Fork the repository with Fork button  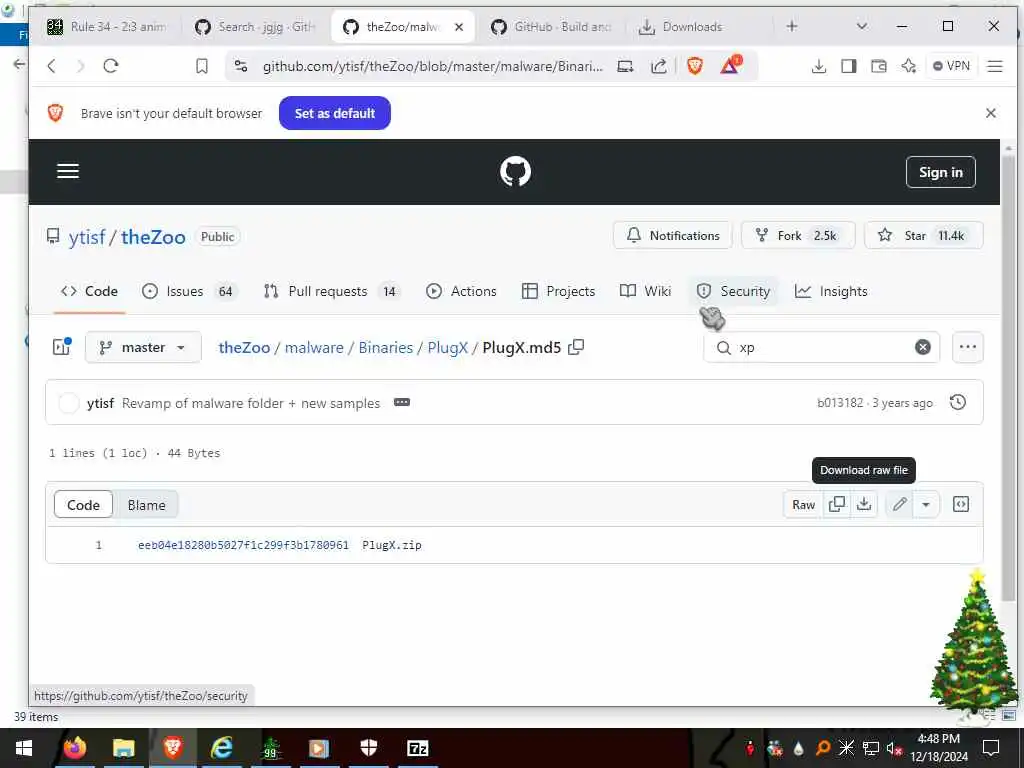coord(798,235)
